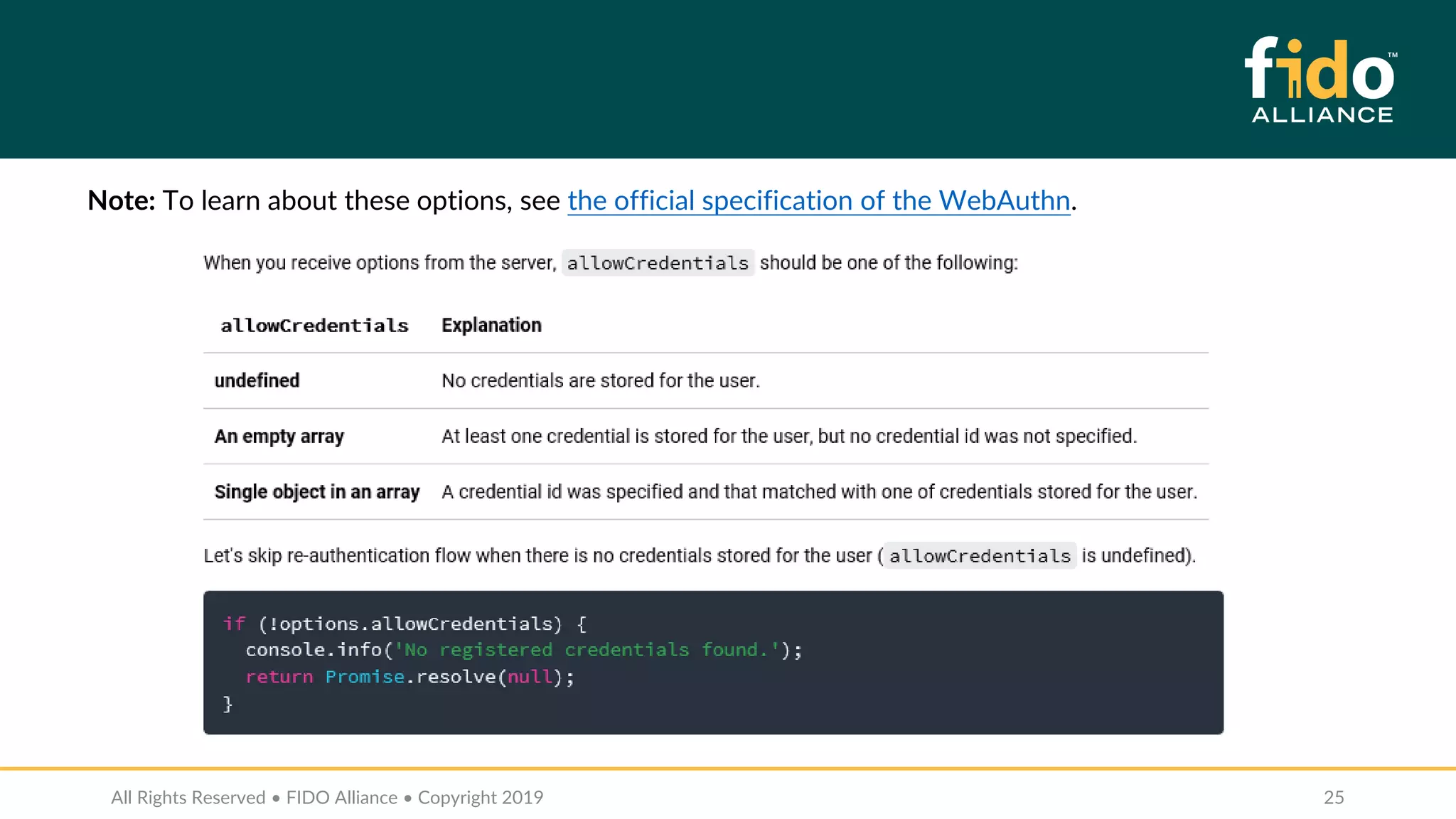The height and width of the screenshot is (819, 1456).
Task: Click the inline allowCredentials code in intro sentence
Action: (x=658, y=263)
